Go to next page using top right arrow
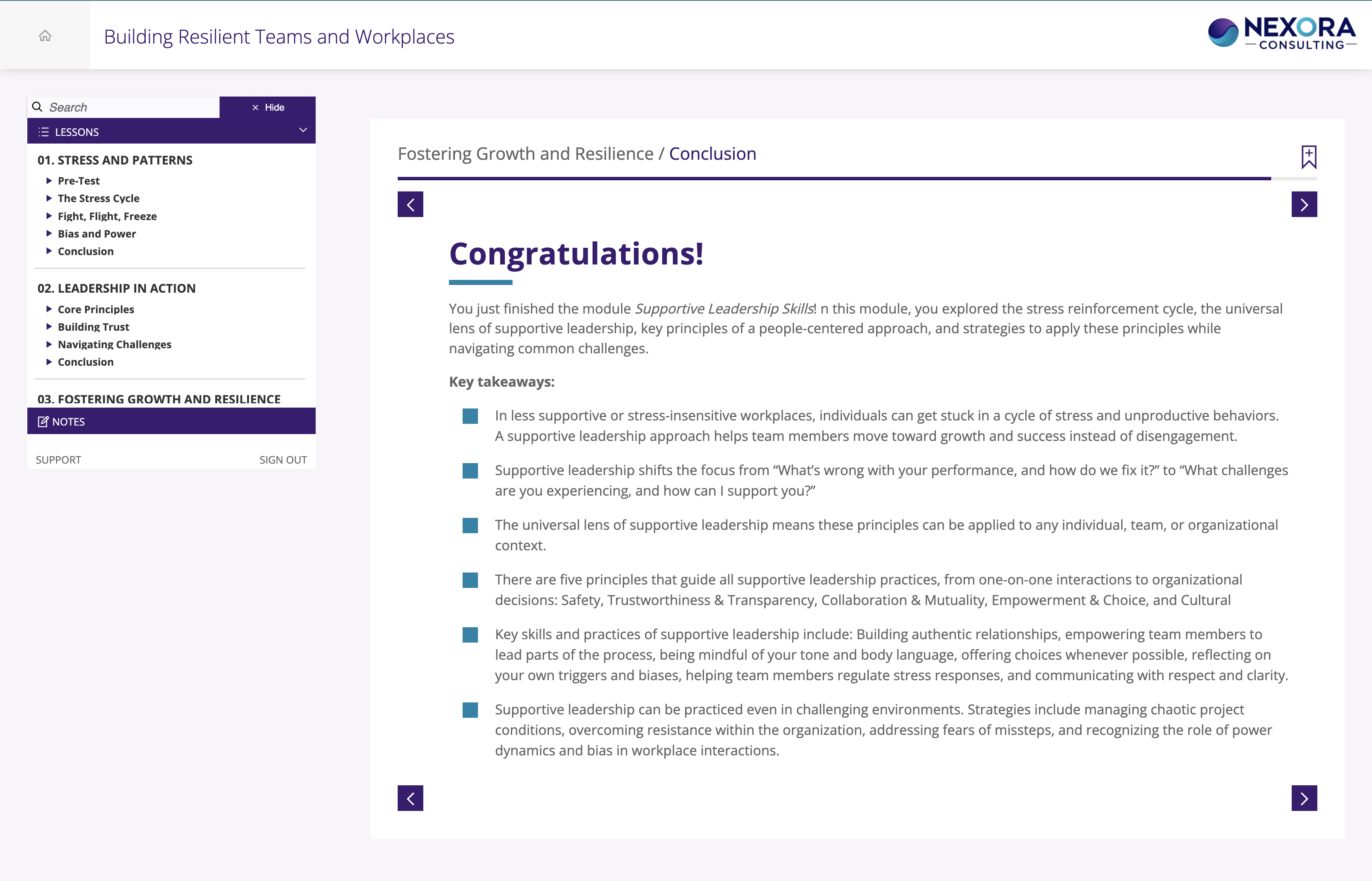 pos(1304,204)
